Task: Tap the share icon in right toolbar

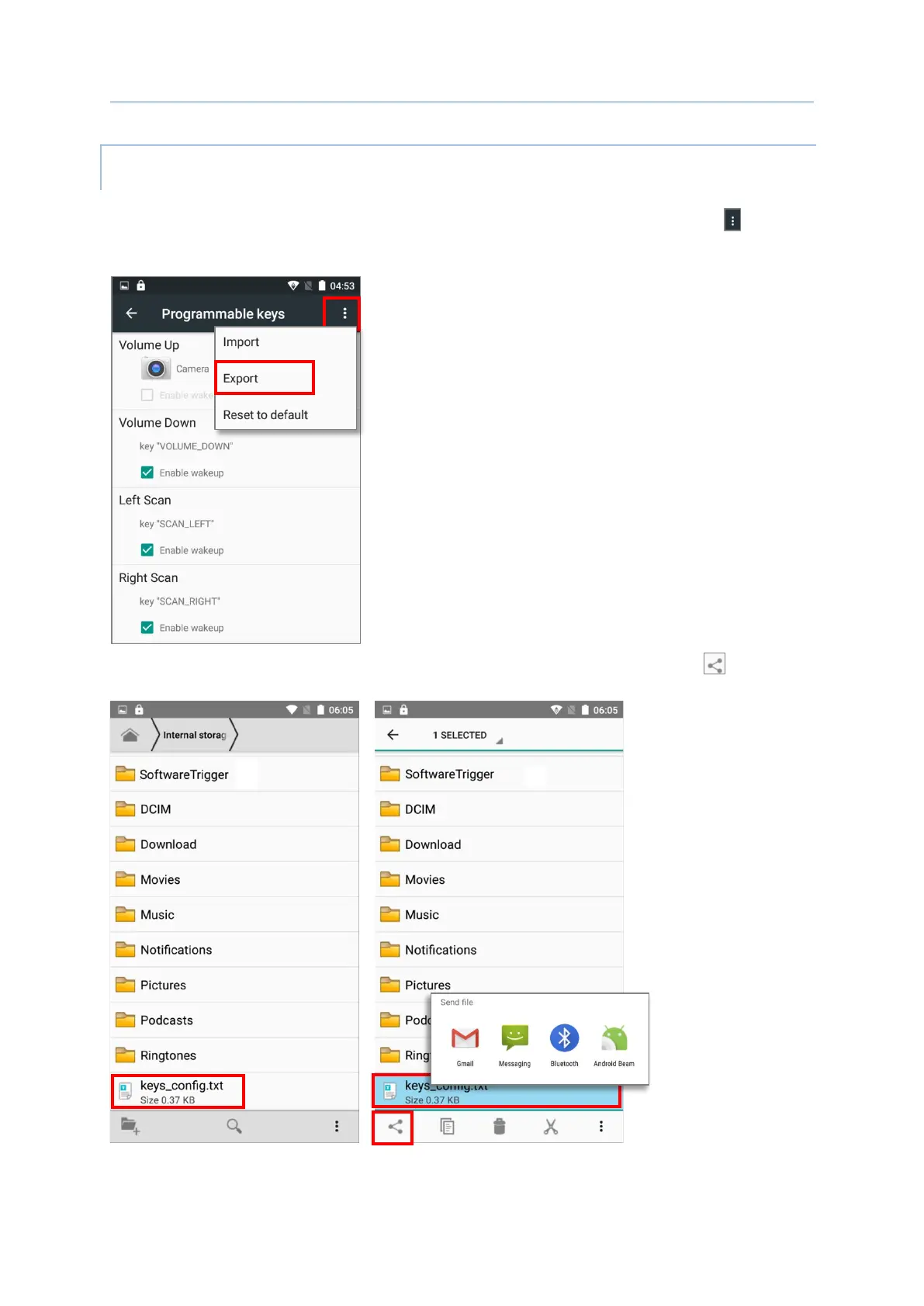Action: 394,1127
